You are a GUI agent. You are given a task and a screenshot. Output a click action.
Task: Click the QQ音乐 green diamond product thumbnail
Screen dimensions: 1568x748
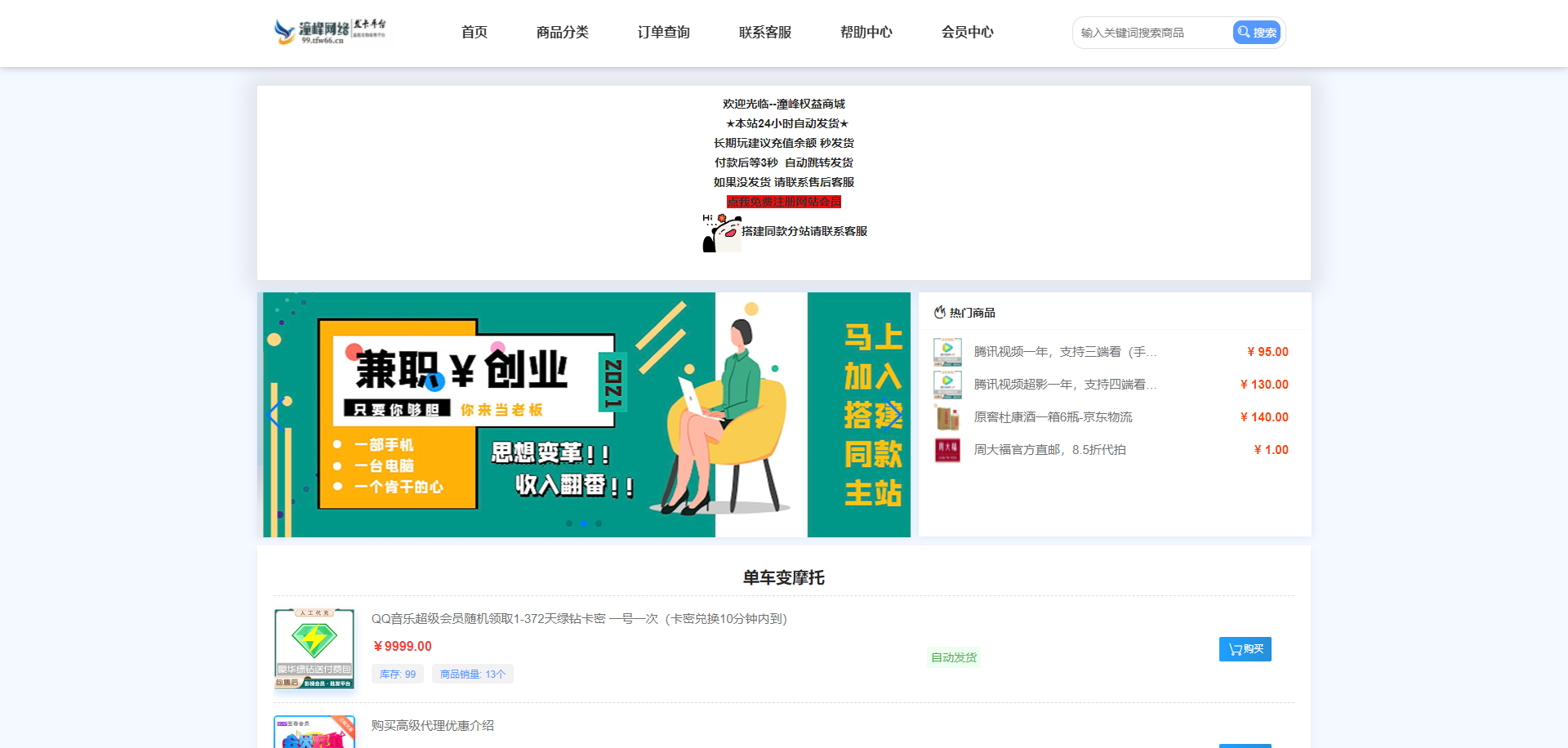click(x=314, y=649)
